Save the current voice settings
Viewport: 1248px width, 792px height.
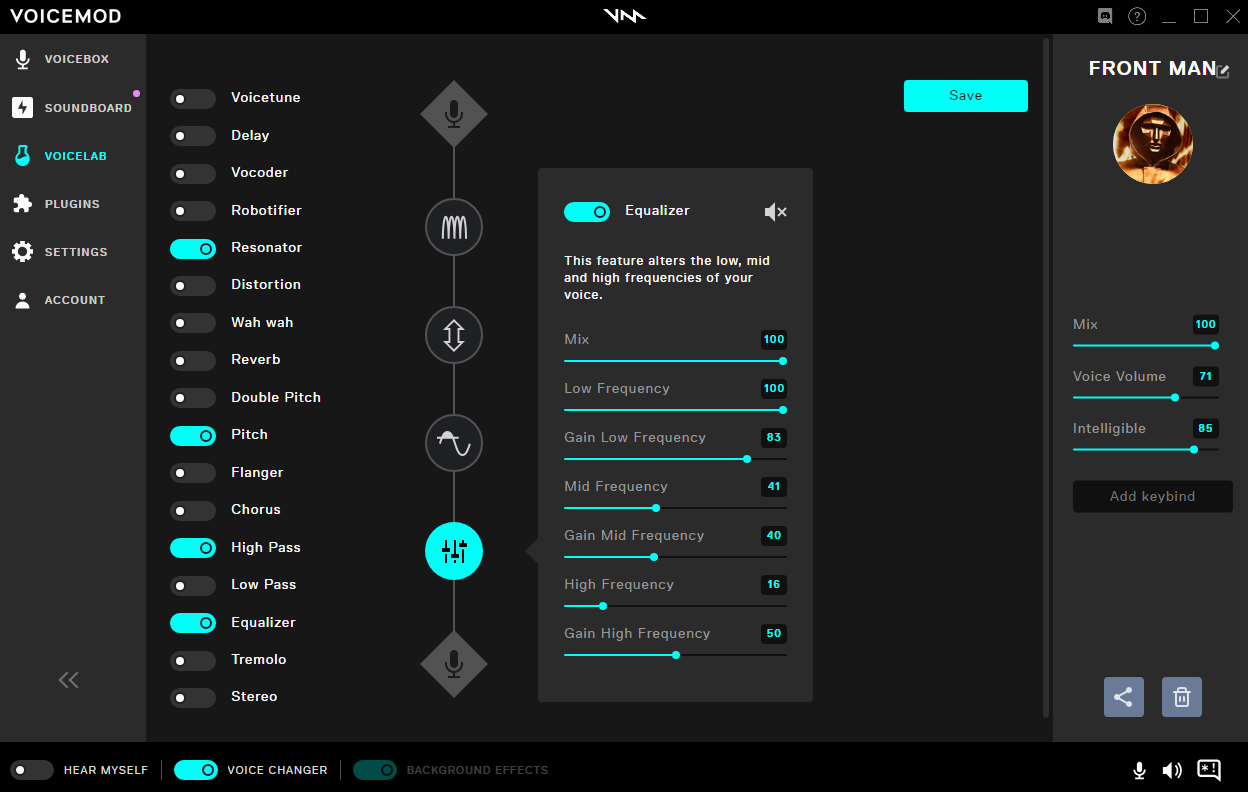click(965, 95)
